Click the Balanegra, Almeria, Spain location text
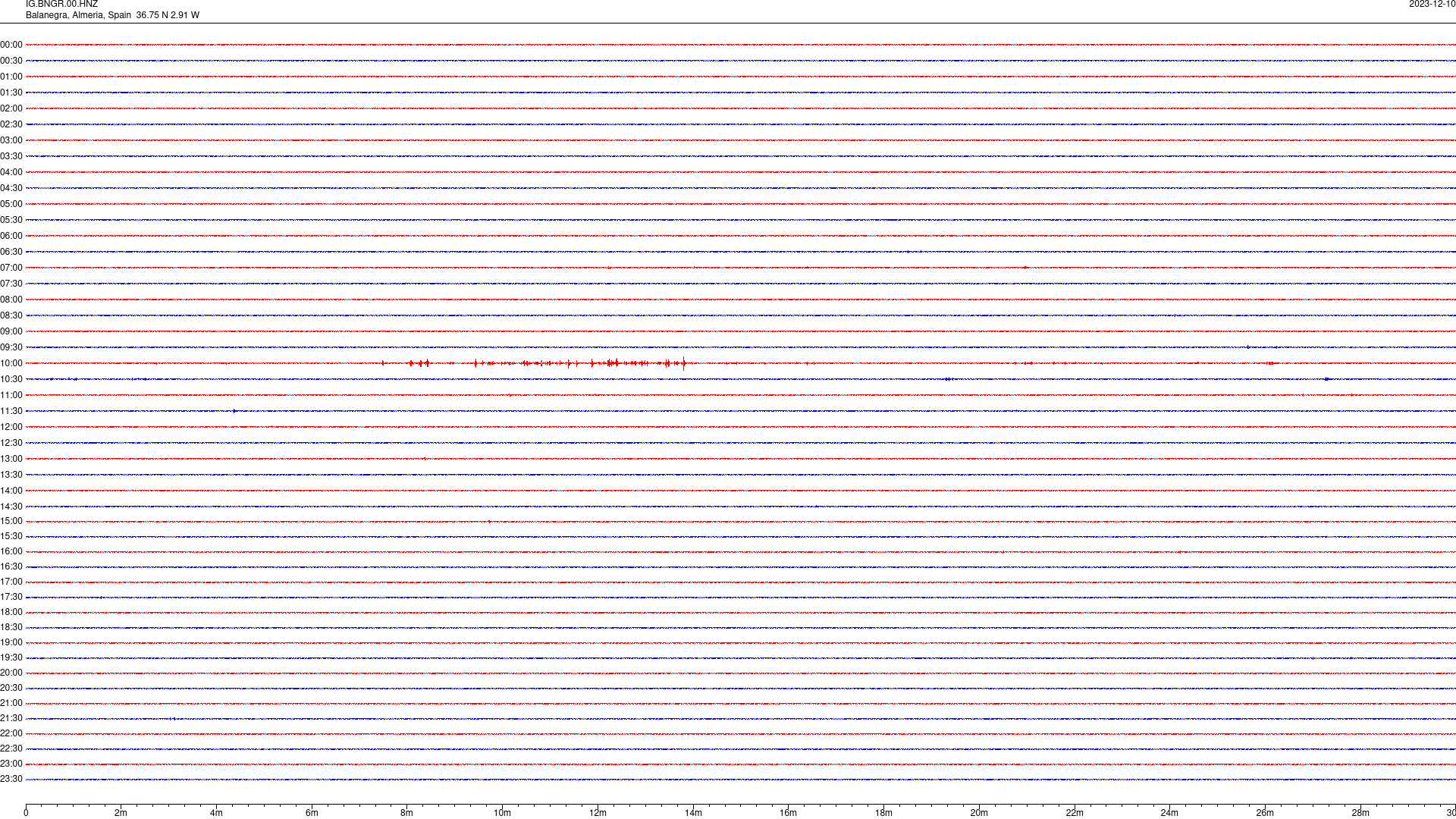This screenshot has width=1456, height=819. tap(79, 15)
